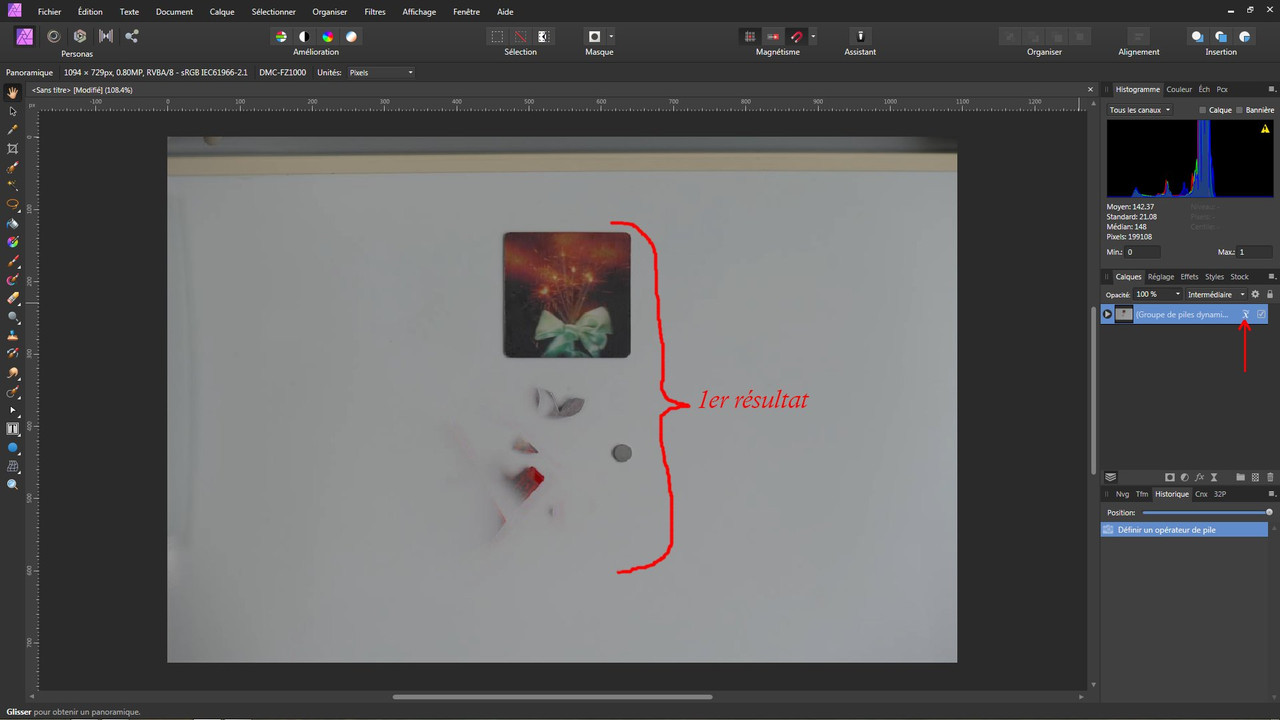Open the Filtres menu
Screen dimensions: 1280x720
374,11
